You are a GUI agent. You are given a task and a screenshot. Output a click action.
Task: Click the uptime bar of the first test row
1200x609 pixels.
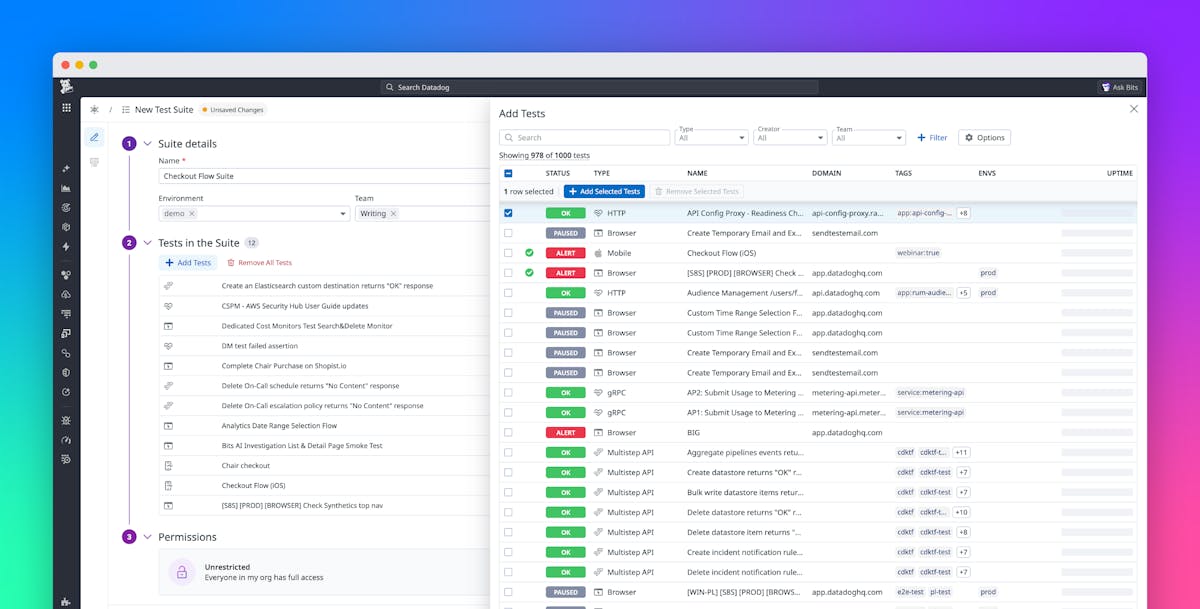(1097, 212)
